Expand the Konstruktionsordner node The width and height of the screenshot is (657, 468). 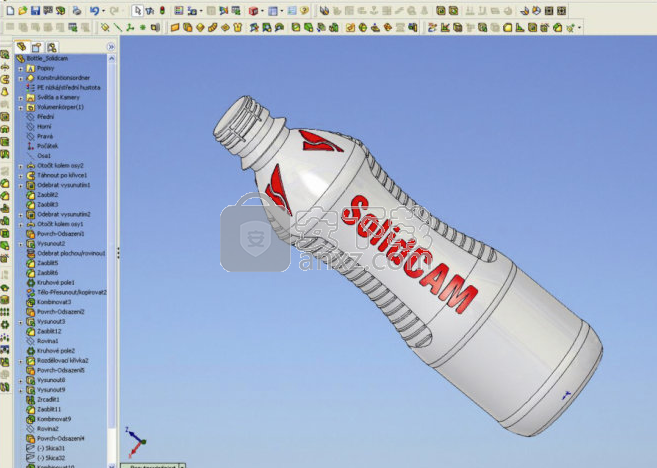pos(21,78)
